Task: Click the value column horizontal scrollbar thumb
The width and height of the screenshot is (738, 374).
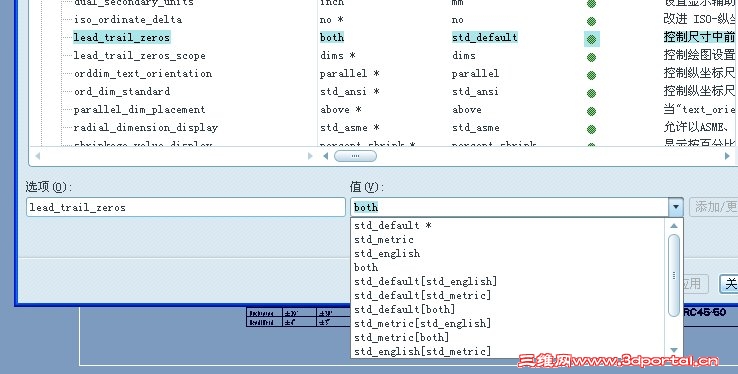Action: click(355, 156)
